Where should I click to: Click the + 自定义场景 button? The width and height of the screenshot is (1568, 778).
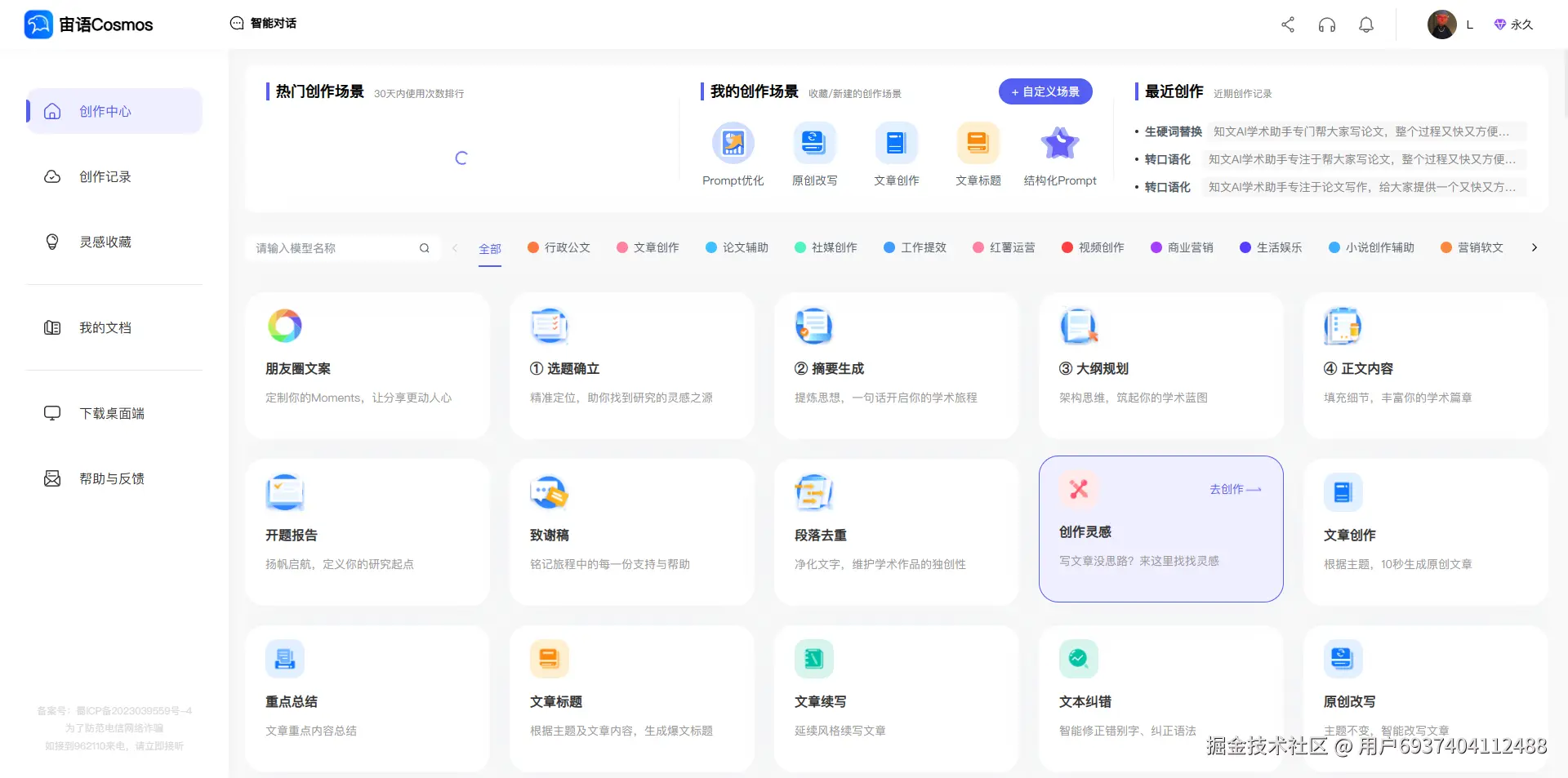(1045, 91)
